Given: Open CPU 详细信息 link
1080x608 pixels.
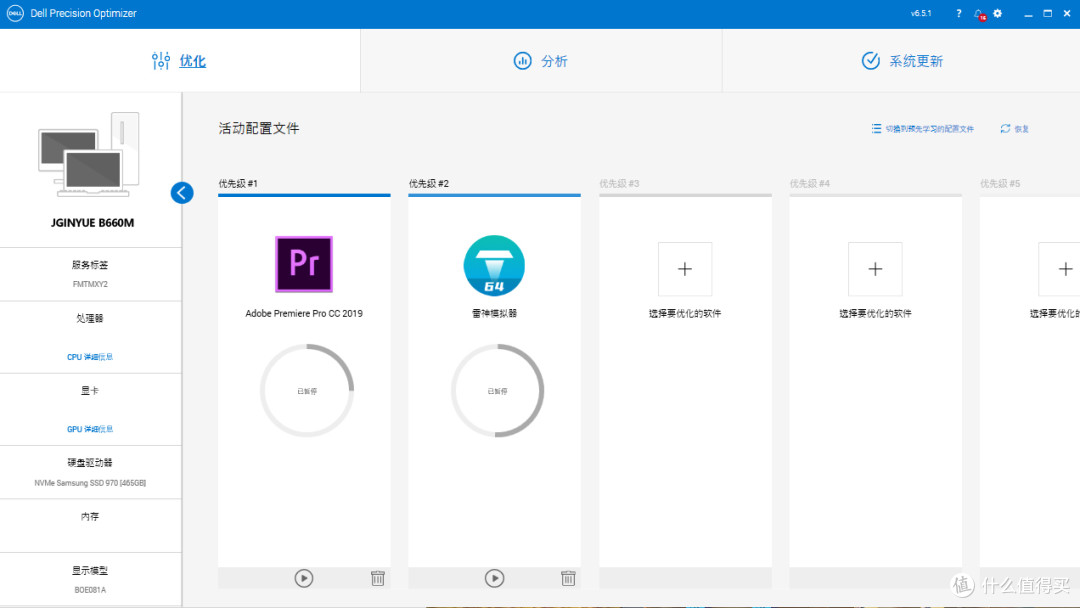Looking at the screenshot, I should pos(90,357).
